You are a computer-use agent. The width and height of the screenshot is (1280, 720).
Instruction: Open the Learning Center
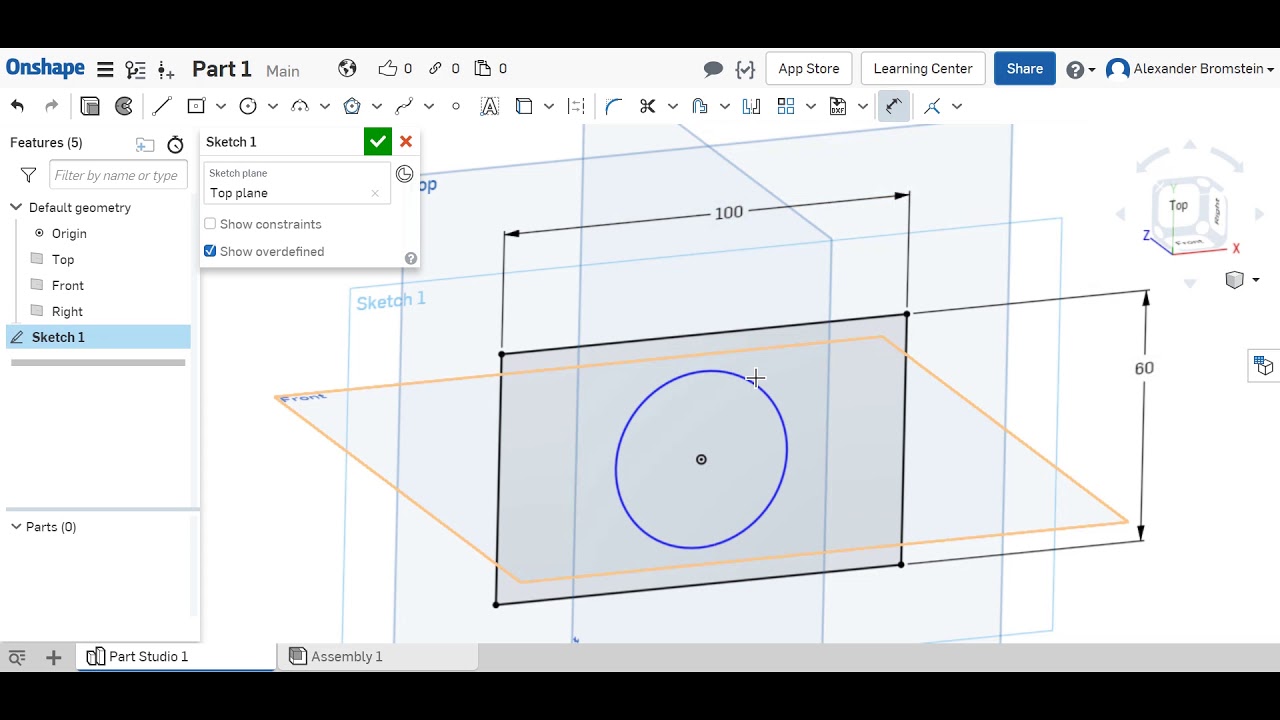923,69
